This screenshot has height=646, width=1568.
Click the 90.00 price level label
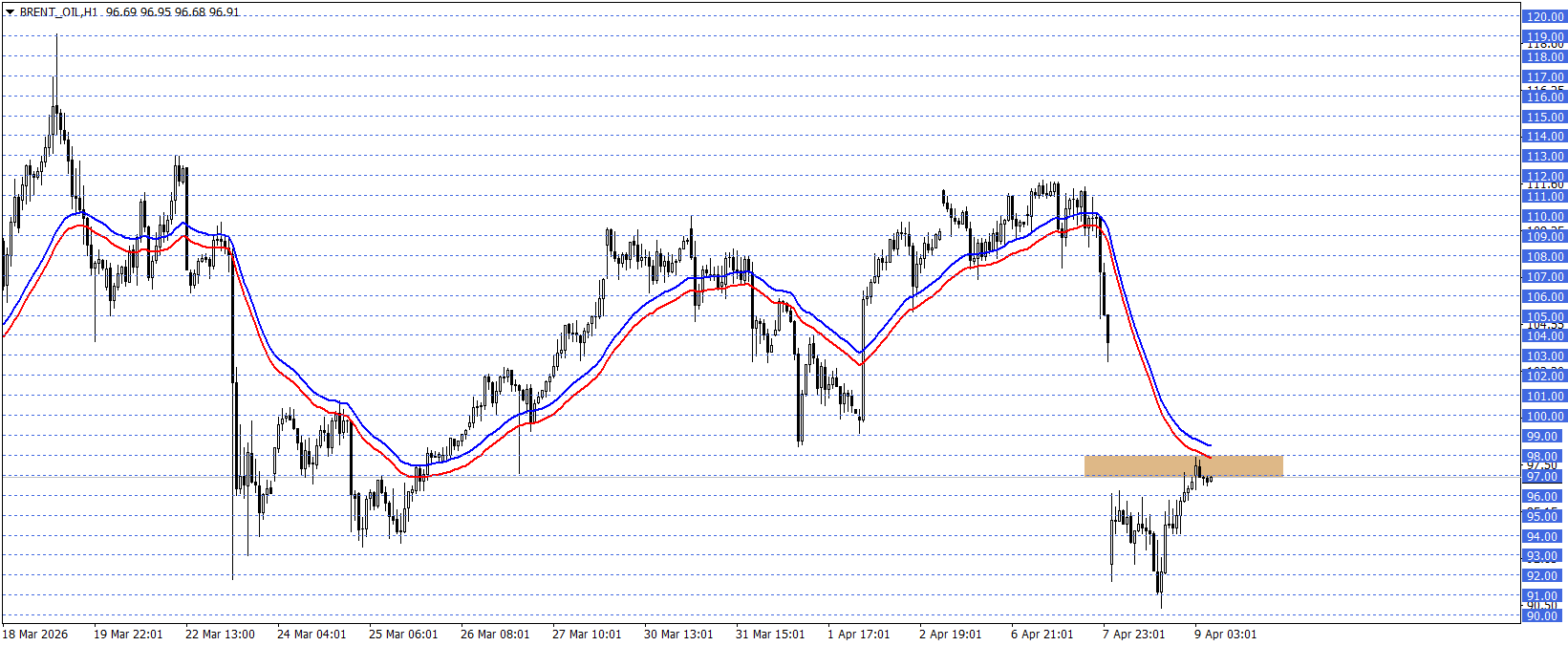(1544, 616)
